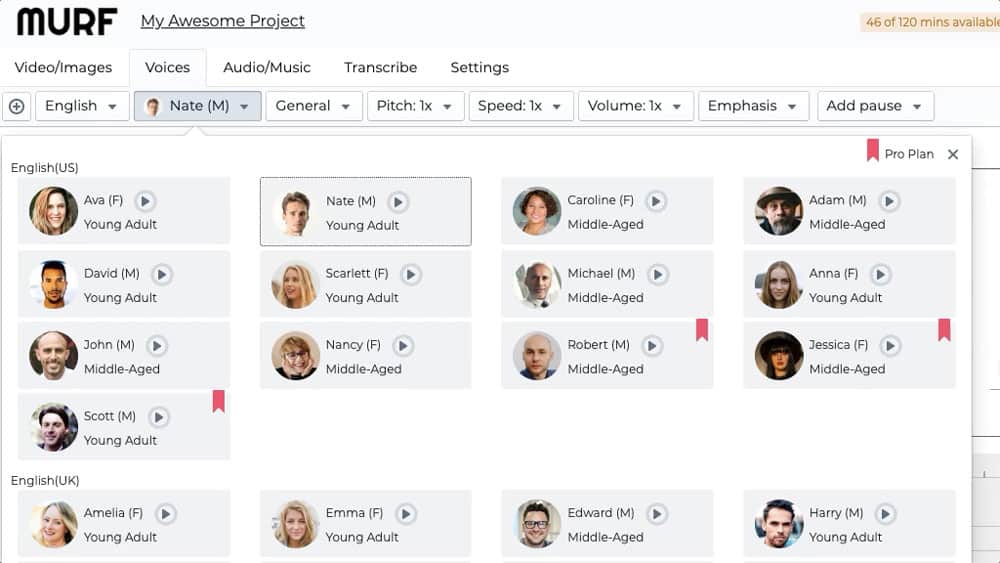Viewport: 1000px width, 563px height.
Task: Expand the Pitch 1x dropdown
Action: (x=414, y=106)
